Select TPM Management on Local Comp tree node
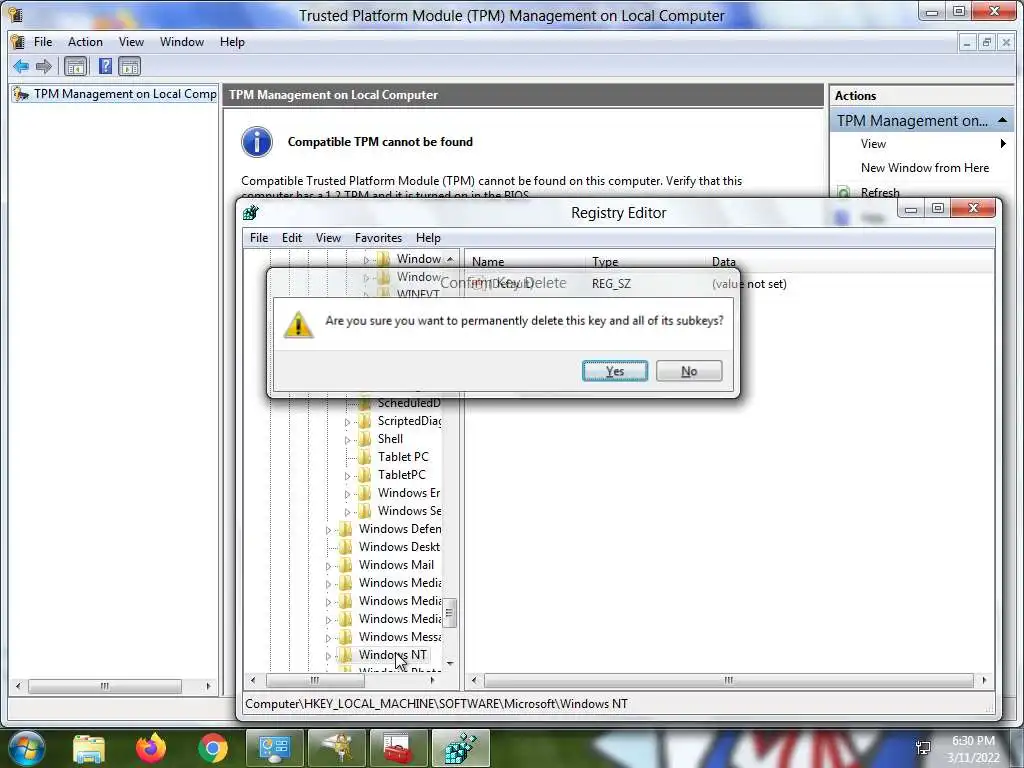Viewport: 1024px width, 768px height. click(x=125, y=94)
